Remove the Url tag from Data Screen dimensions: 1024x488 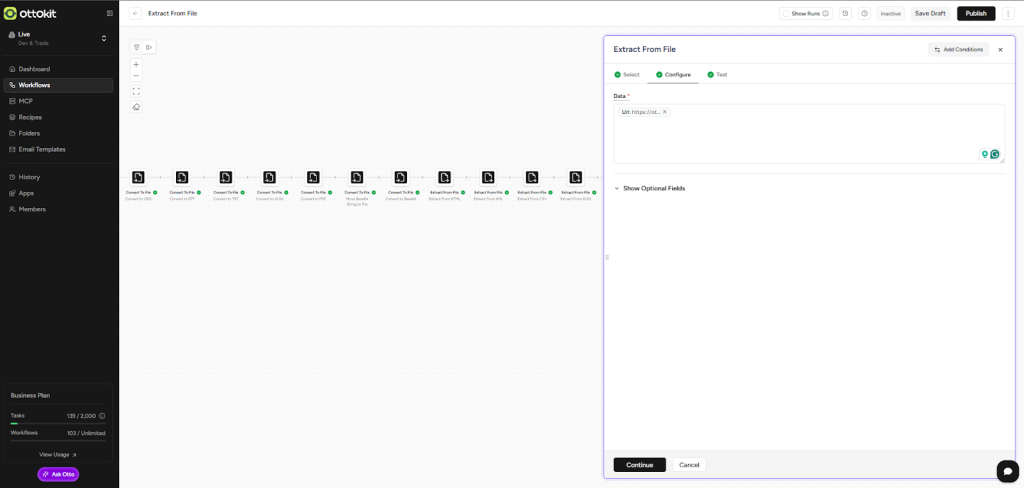664,112
